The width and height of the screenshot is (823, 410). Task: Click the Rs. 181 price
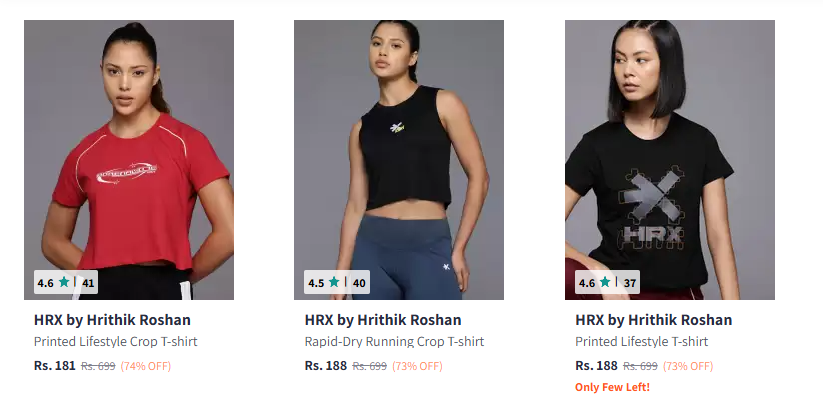tap(55, 365)
